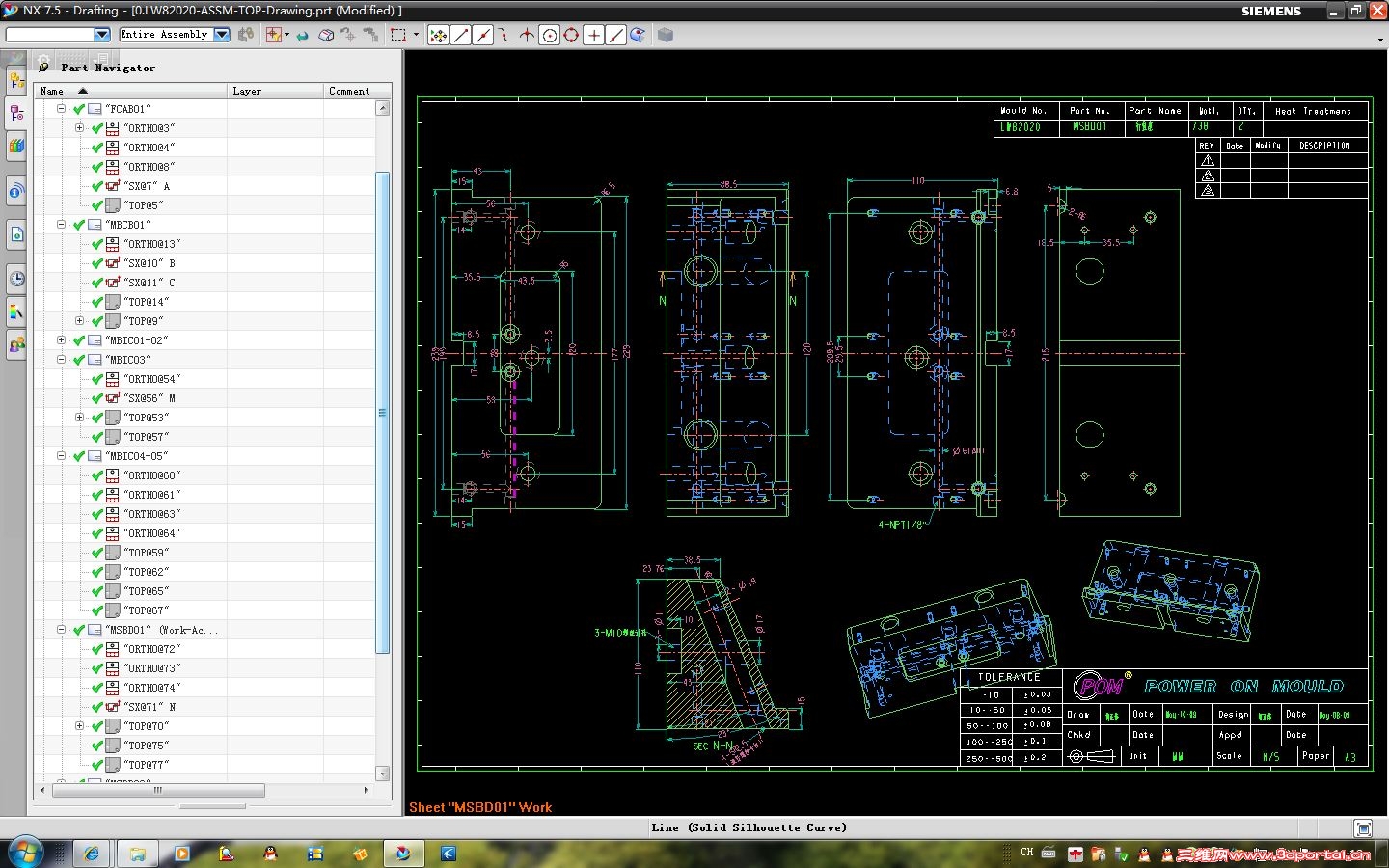Open the QQ penguin taskbar icon
1389x868 pixels.
click(270, 854)
